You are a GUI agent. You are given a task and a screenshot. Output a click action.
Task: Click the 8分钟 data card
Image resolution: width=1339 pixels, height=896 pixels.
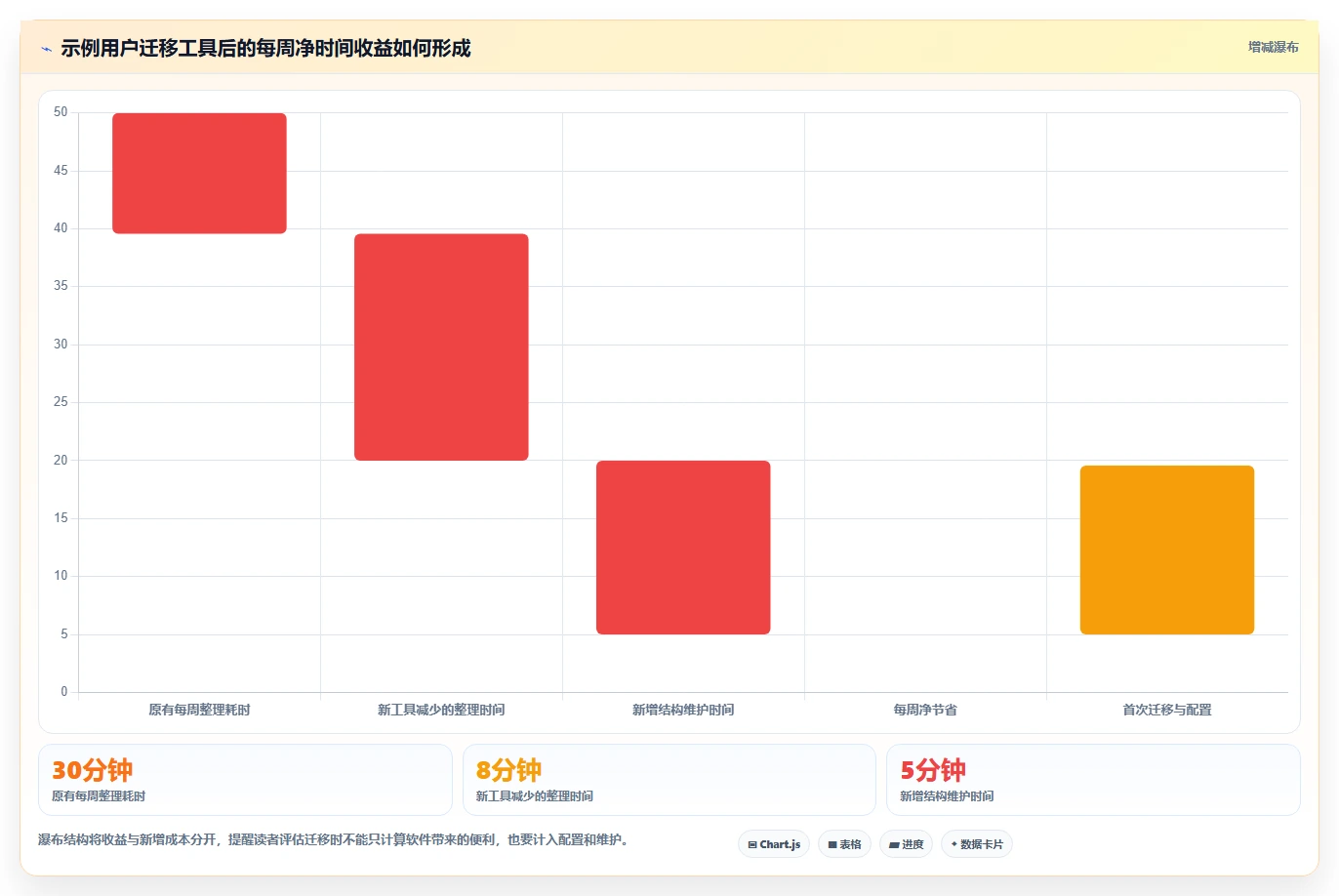point(669,780)
